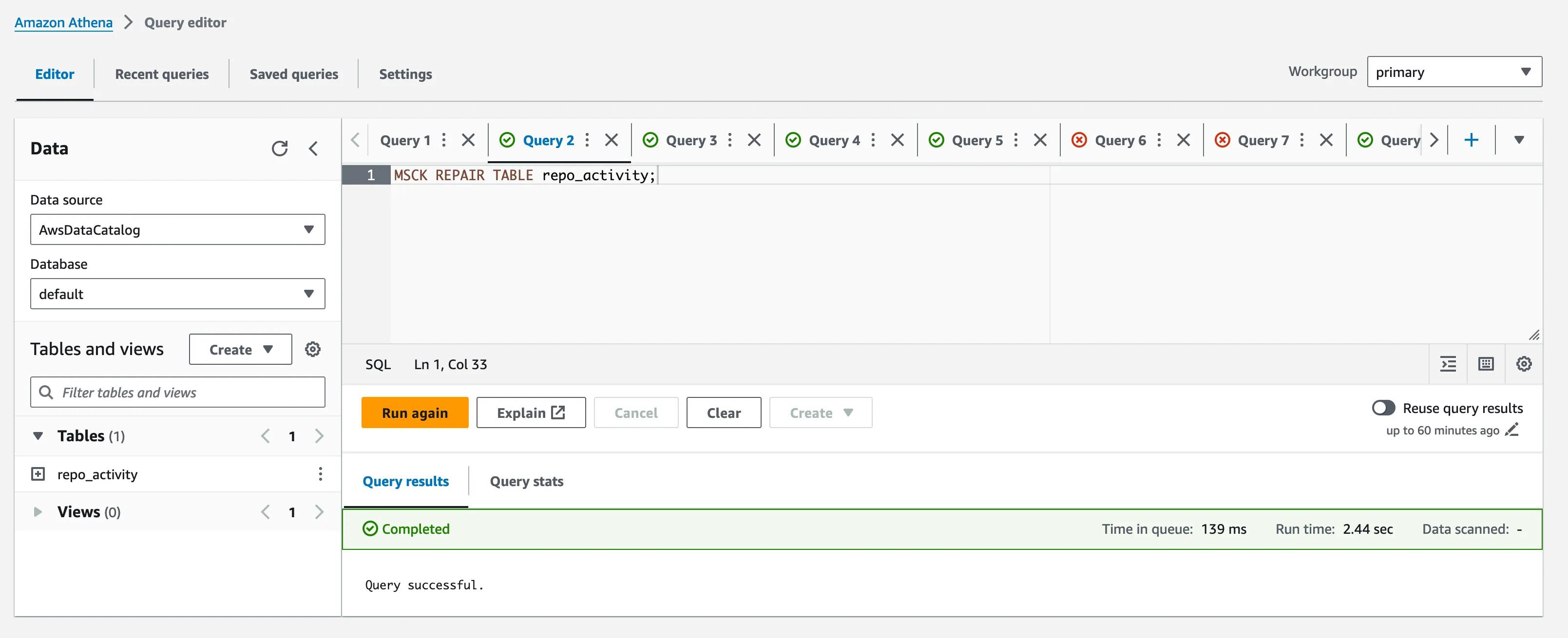The height and width of the screenshot is (638, 1568).
Task: Click the settings gear icon in Tables section
Action: pyautogui.click(x=312, y=349)
